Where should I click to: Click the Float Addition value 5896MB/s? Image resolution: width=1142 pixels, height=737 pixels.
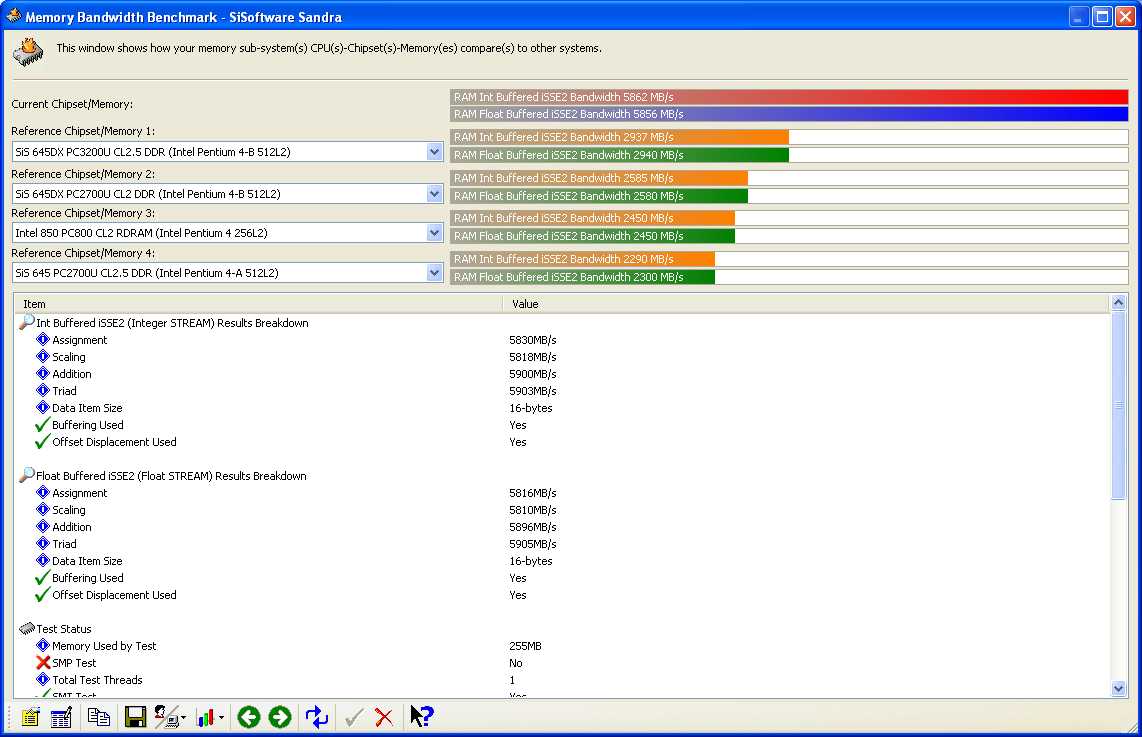pyautogui.click(x=532, y=527)
